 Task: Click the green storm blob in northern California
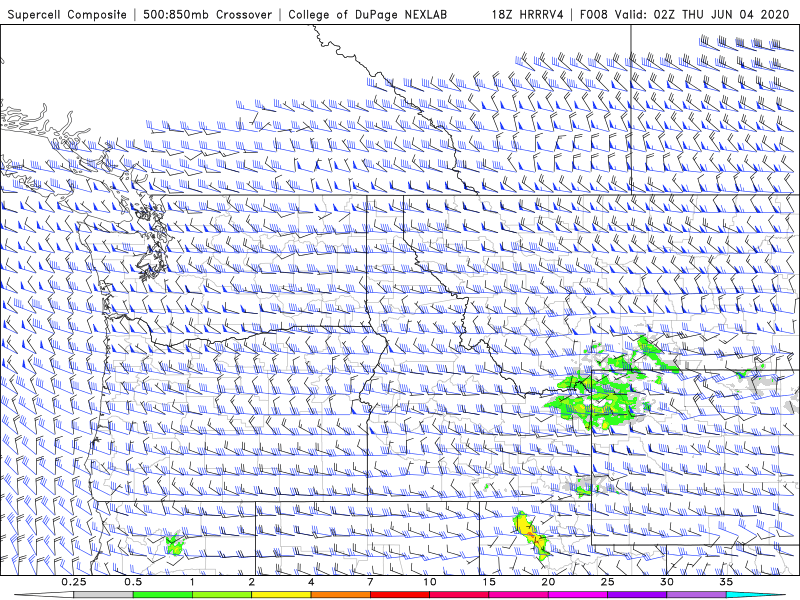click(175, 544)
